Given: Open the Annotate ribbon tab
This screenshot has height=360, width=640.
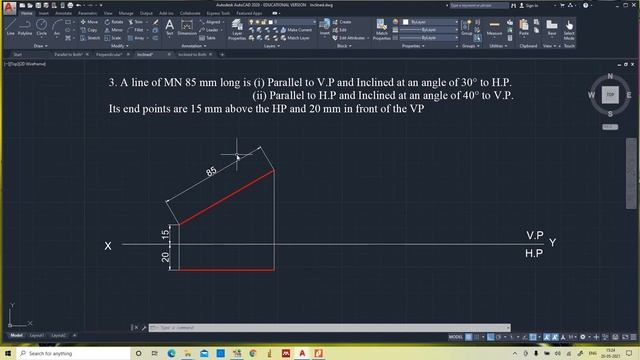Looking at the screenshot, I should 63,13.
